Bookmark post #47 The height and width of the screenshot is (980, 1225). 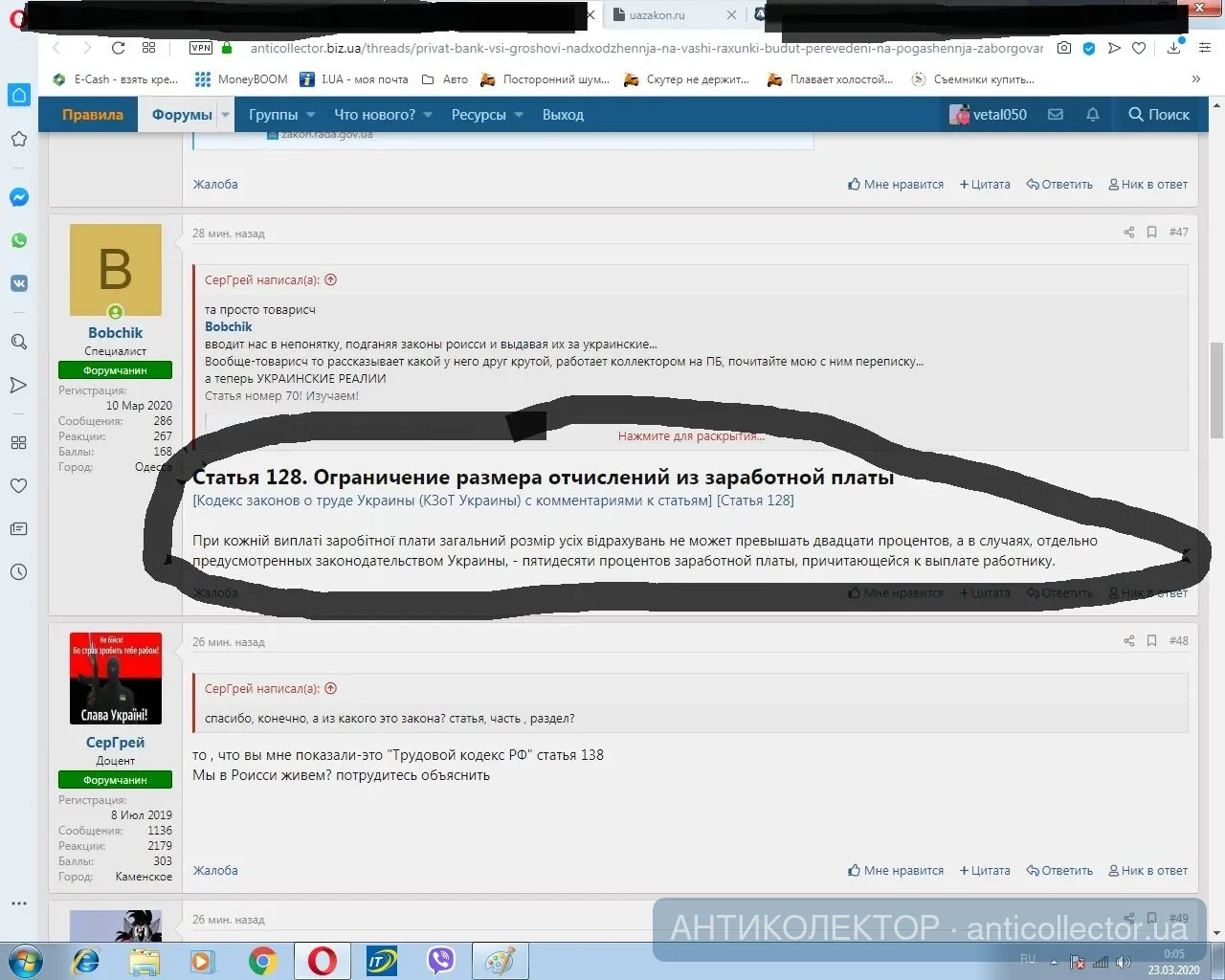click(x=1151, y=233)
